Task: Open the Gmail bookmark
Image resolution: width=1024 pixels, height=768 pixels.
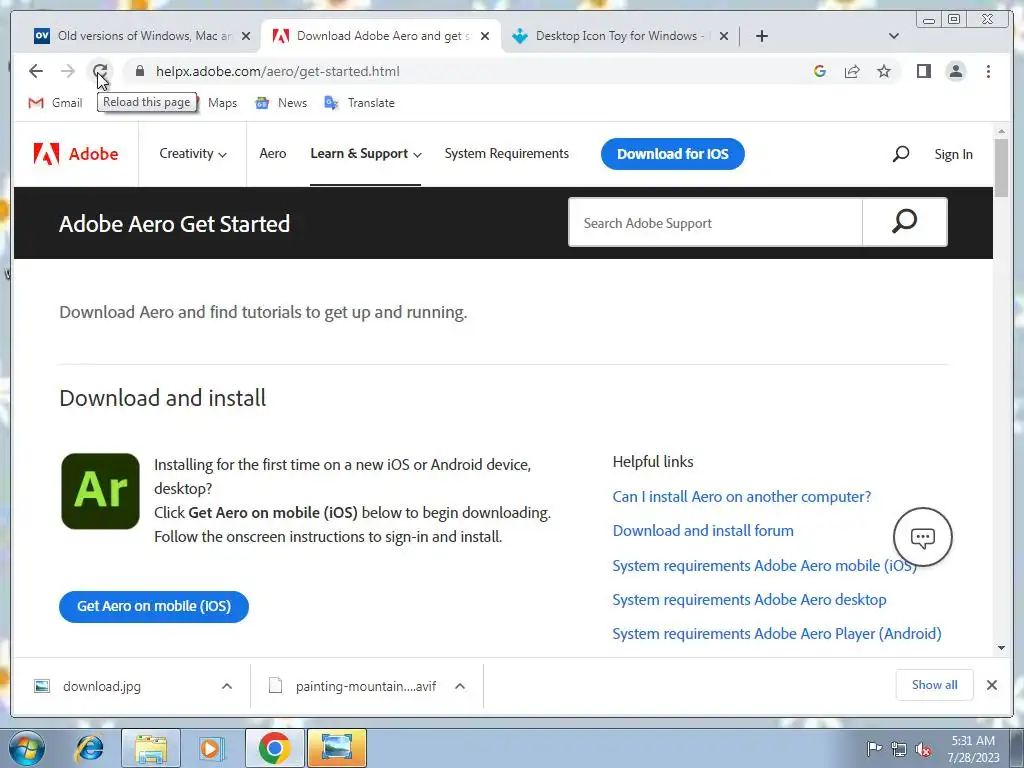Action: [x=56, y=103]
